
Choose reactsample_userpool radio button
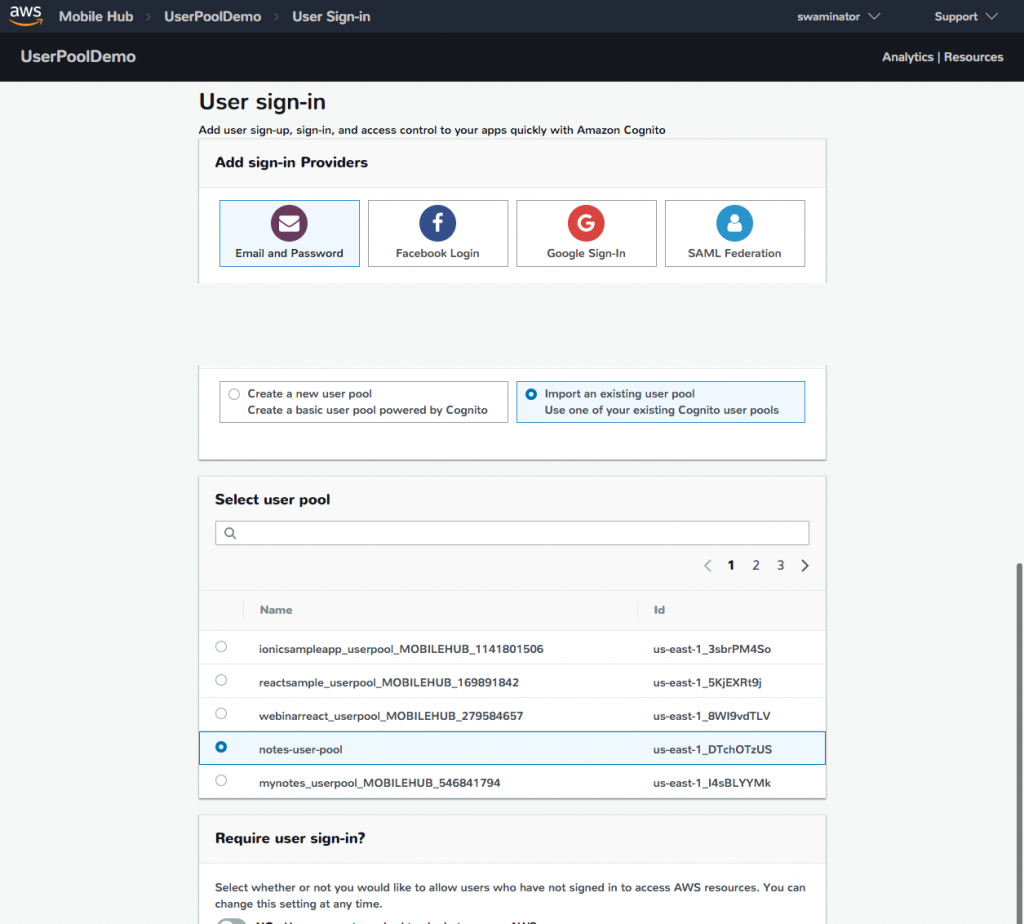(x=221, y=680)
